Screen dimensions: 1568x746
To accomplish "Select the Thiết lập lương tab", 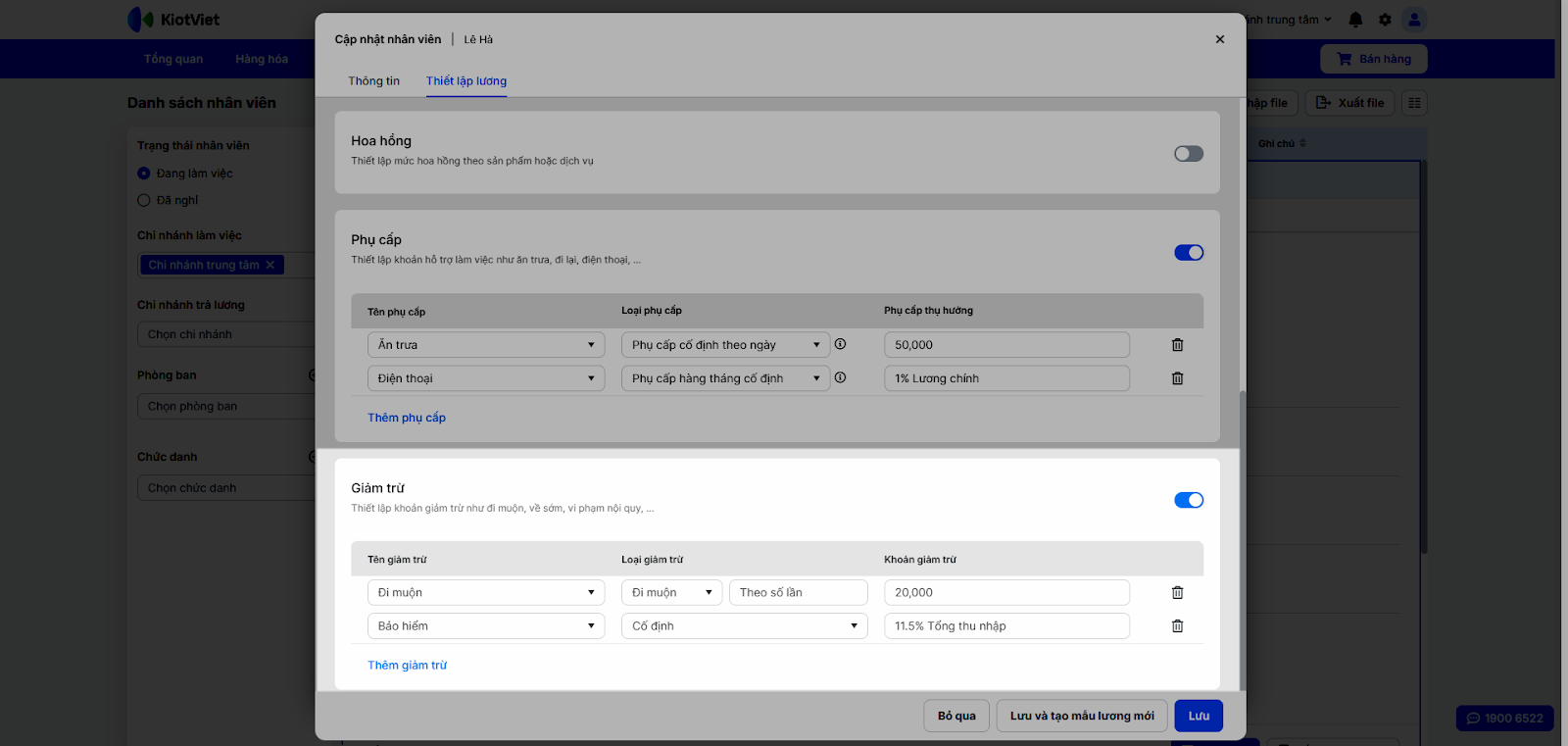I will point(466,81).
